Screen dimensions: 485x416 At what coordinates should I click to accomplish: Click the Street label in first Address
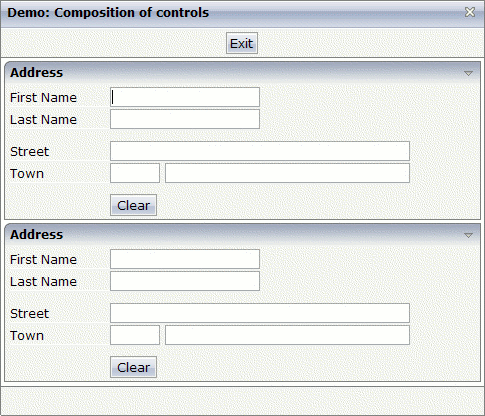click(29, 152)
